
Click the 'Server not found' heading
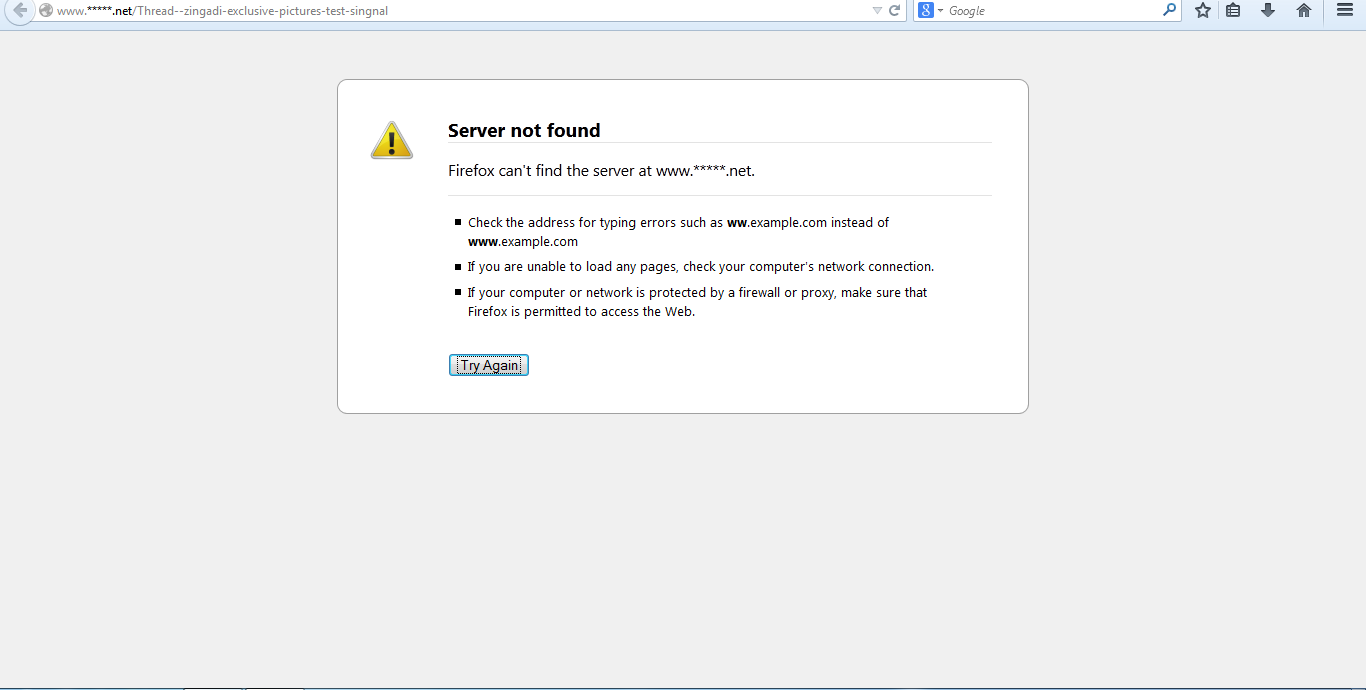pos(524,130)
